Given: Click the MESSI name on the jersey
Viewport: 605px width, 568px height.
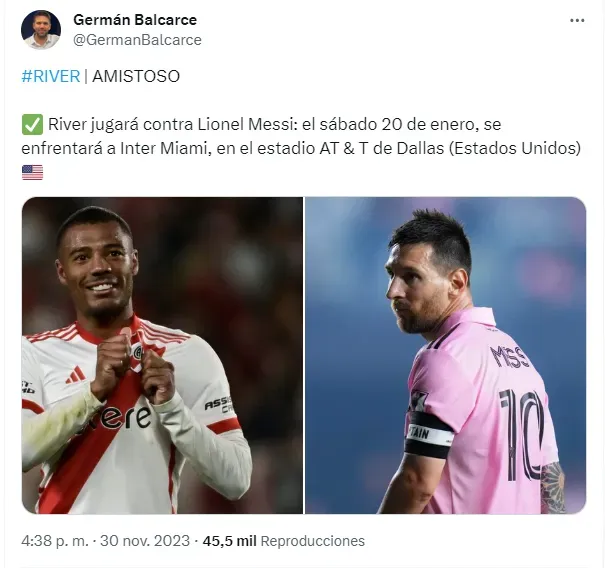Looking at the screenshot, I should 509,357.
